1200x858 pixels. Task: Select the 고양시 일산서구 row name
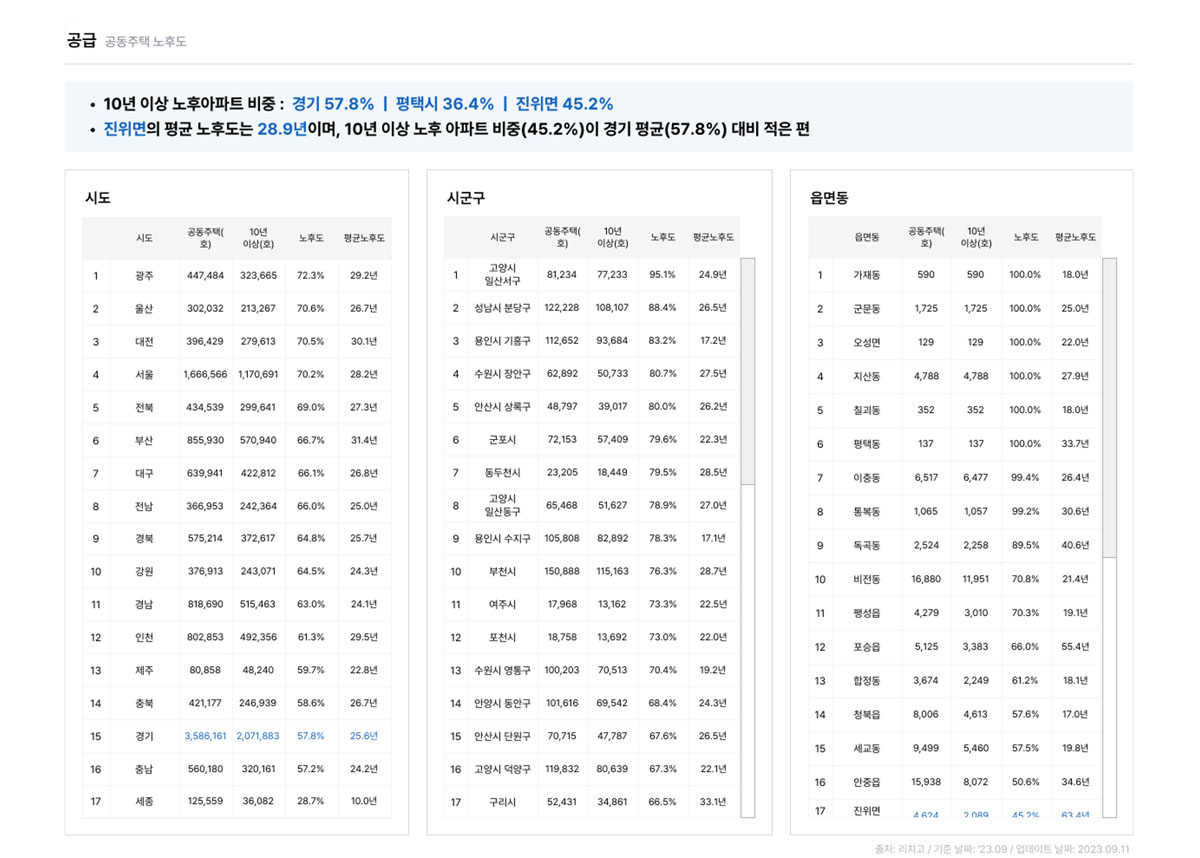(503, 274)
